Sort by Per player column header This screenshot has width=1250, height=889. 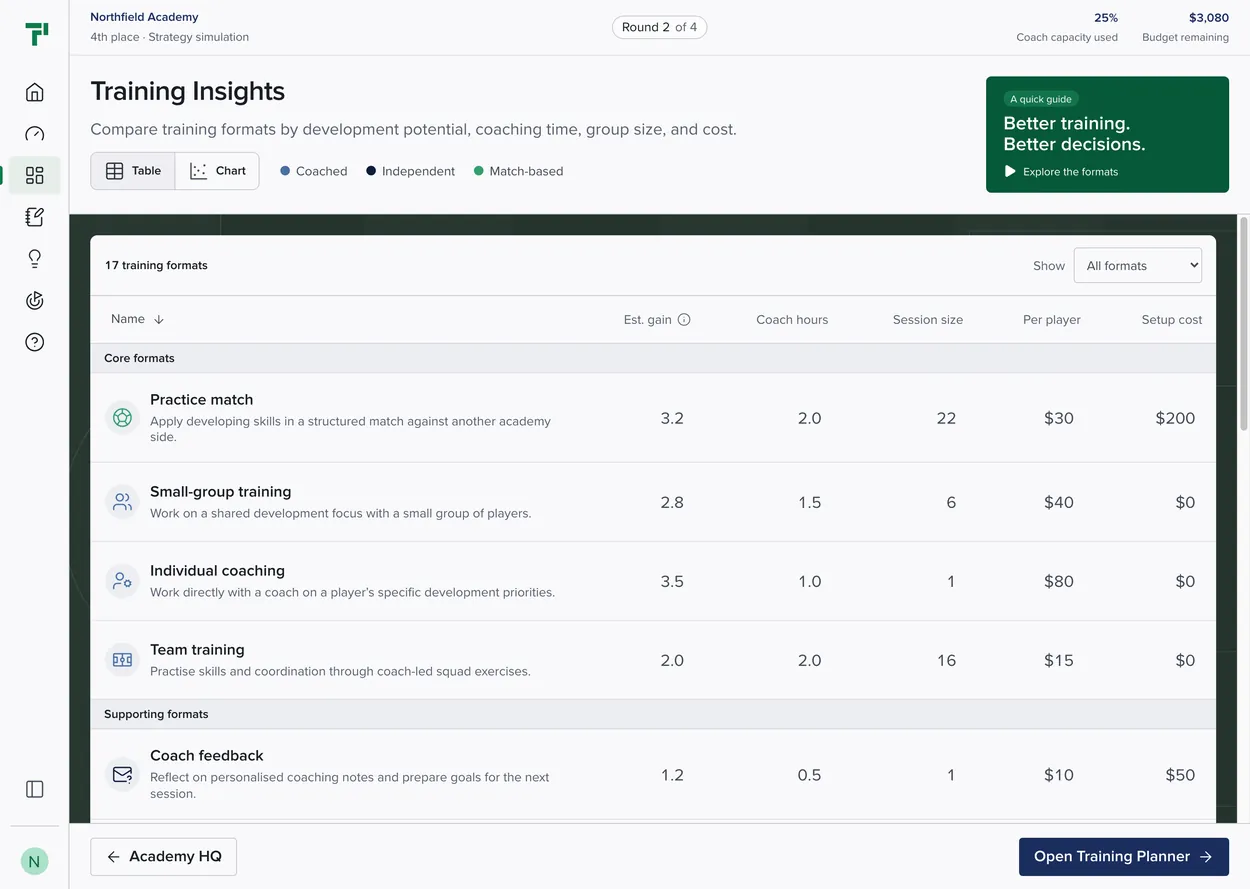coord(1052,320)
